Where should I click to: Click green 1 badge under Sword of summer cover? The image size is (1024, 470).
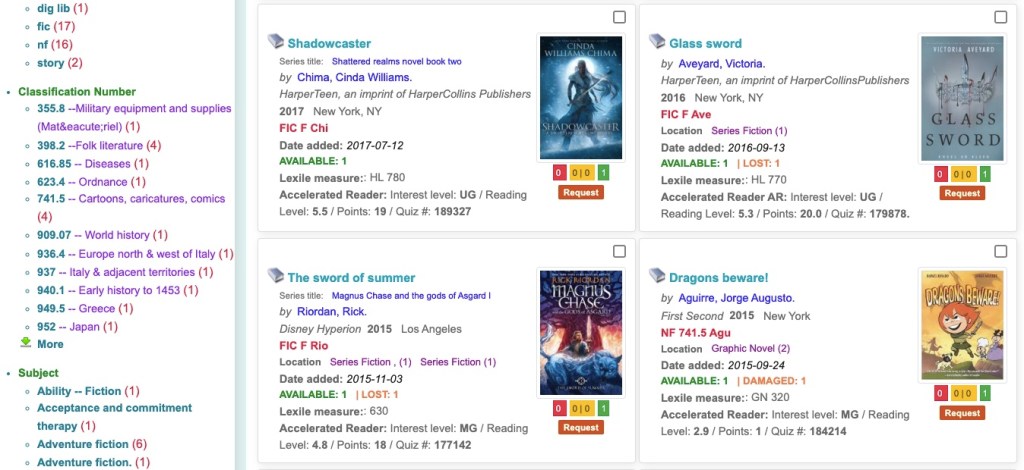603,409
